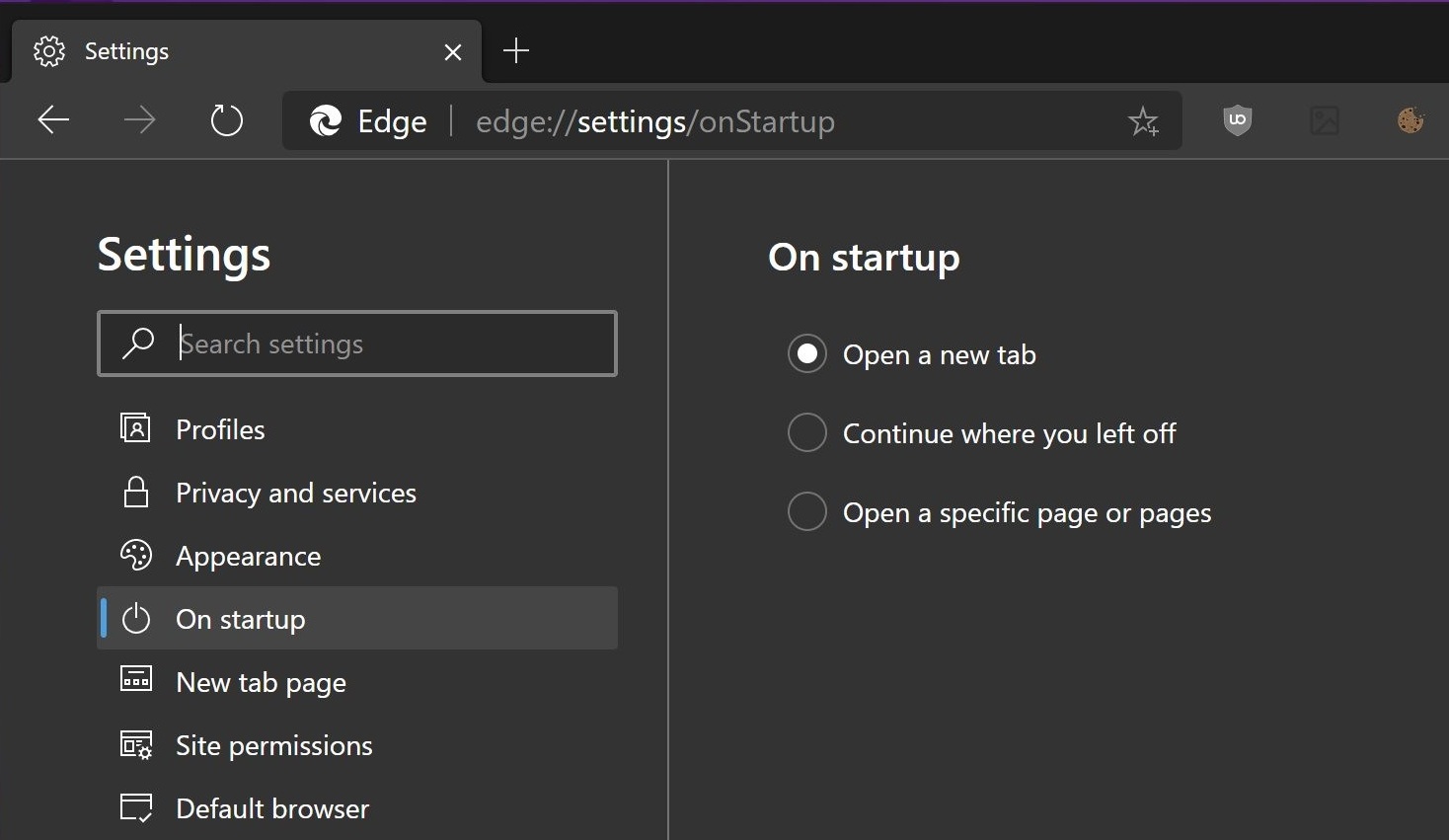1449x840 pixels.
Task: Select the 'Open a new tab' radio option
Action: tap(807, 353)
